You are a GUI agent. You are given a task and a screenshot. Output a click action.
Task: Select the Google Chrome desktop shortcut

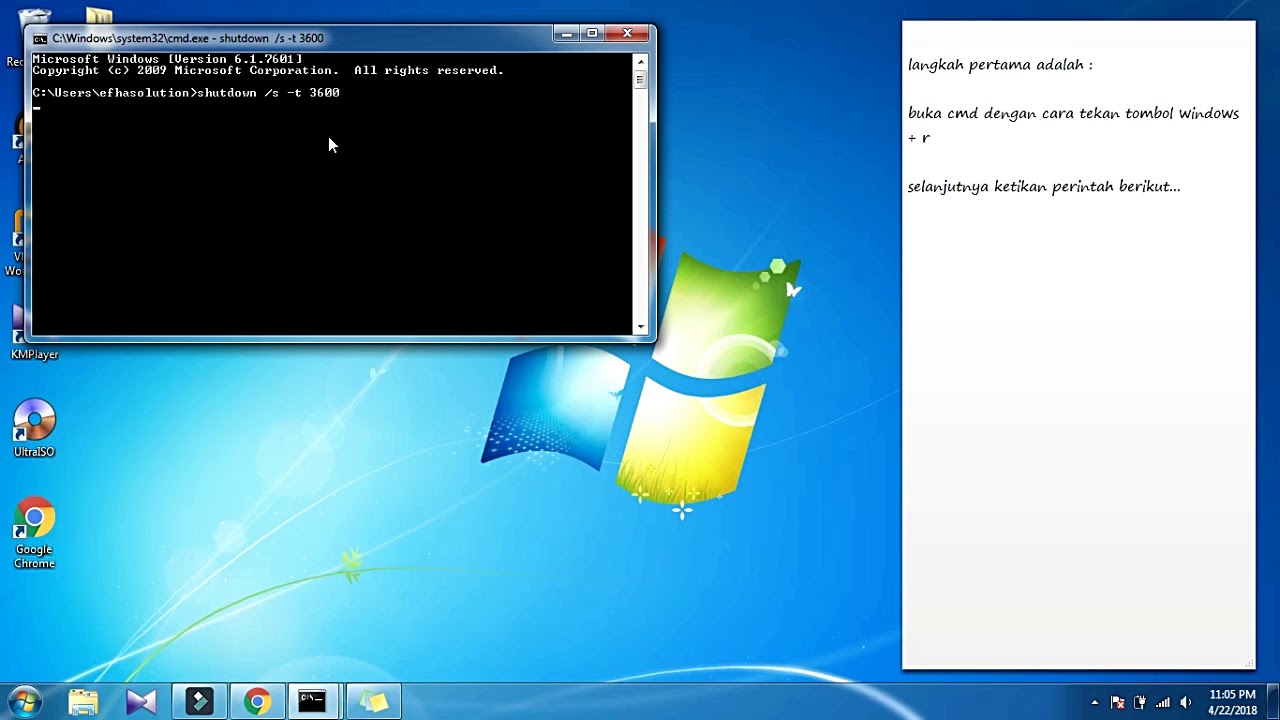coord(34,533)
